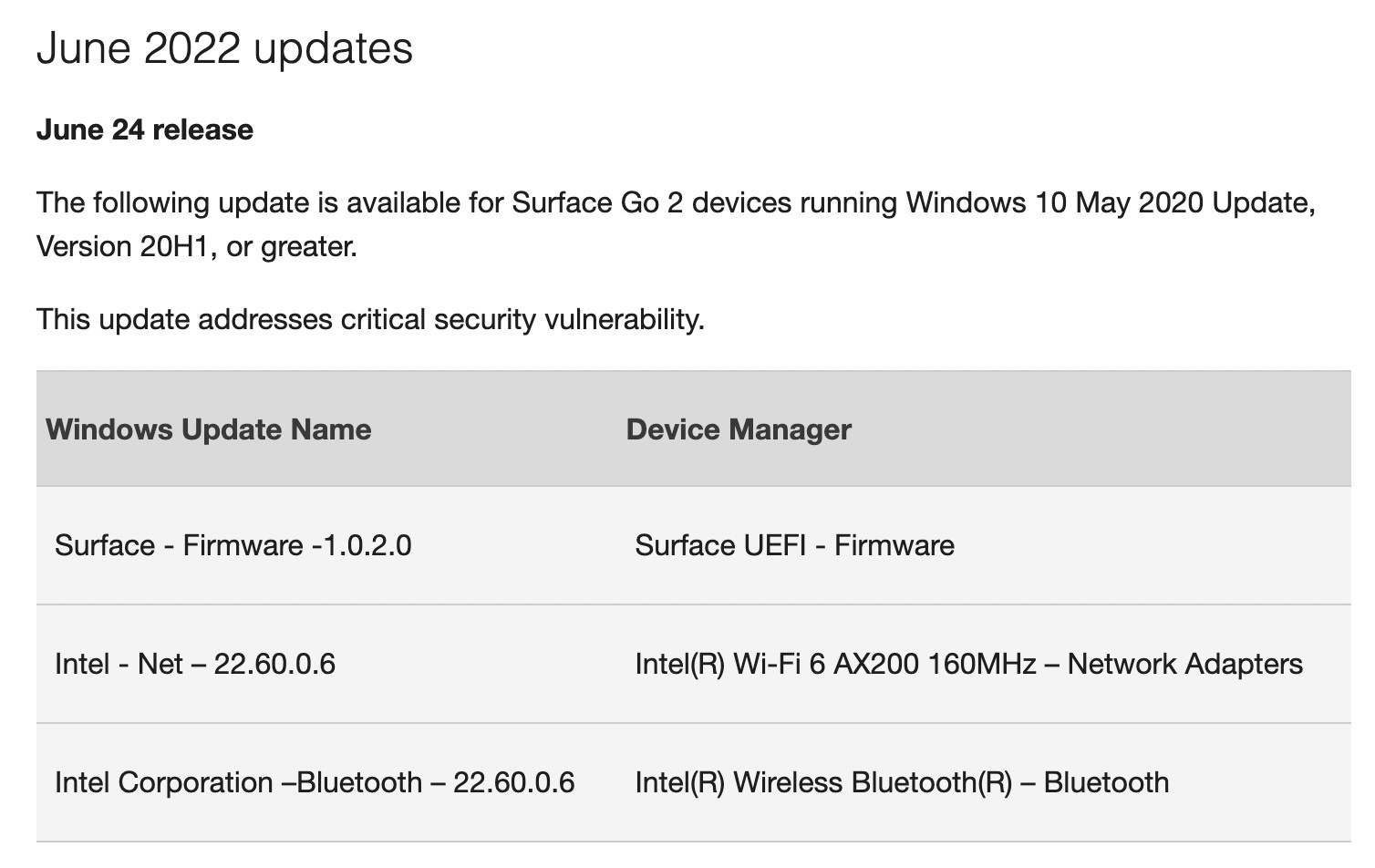Select the Device Manager column header
This screenshot has height=868, width=1375.
[x=739, y=429]
